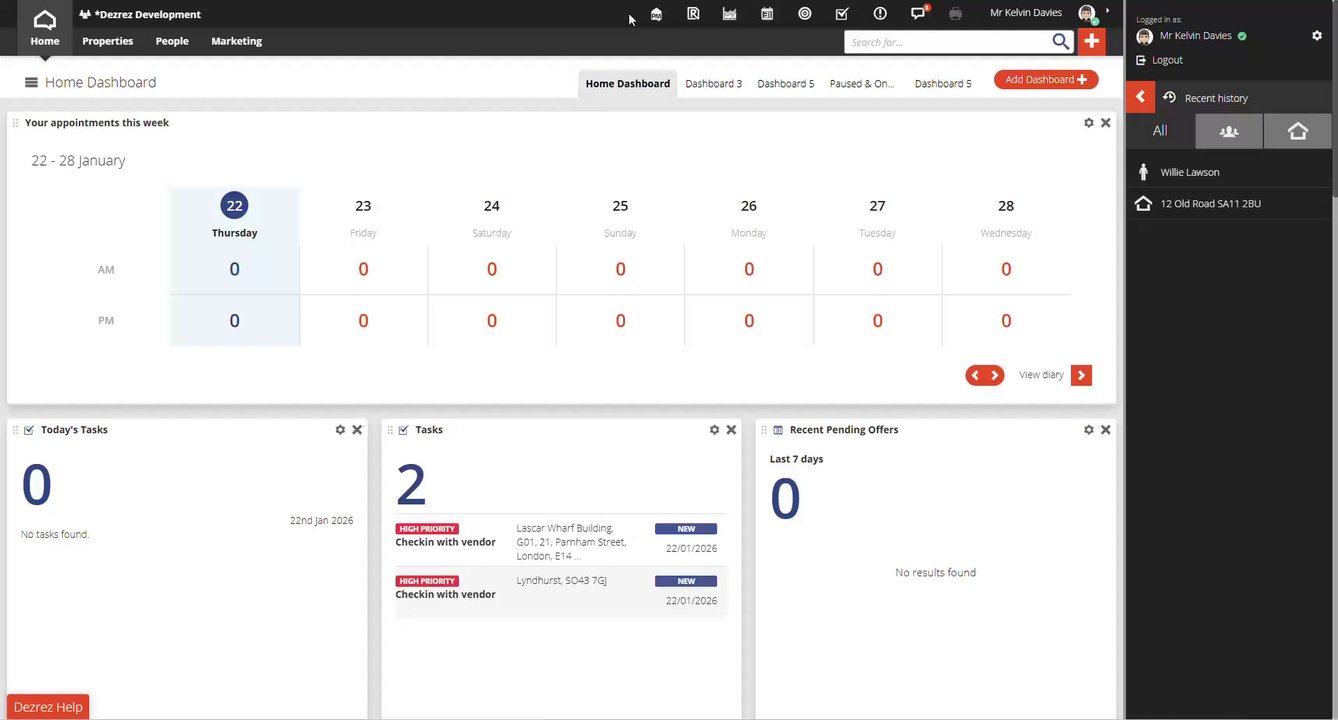
Task: Close the Tasks widget
Action: (x=731, y=430)
